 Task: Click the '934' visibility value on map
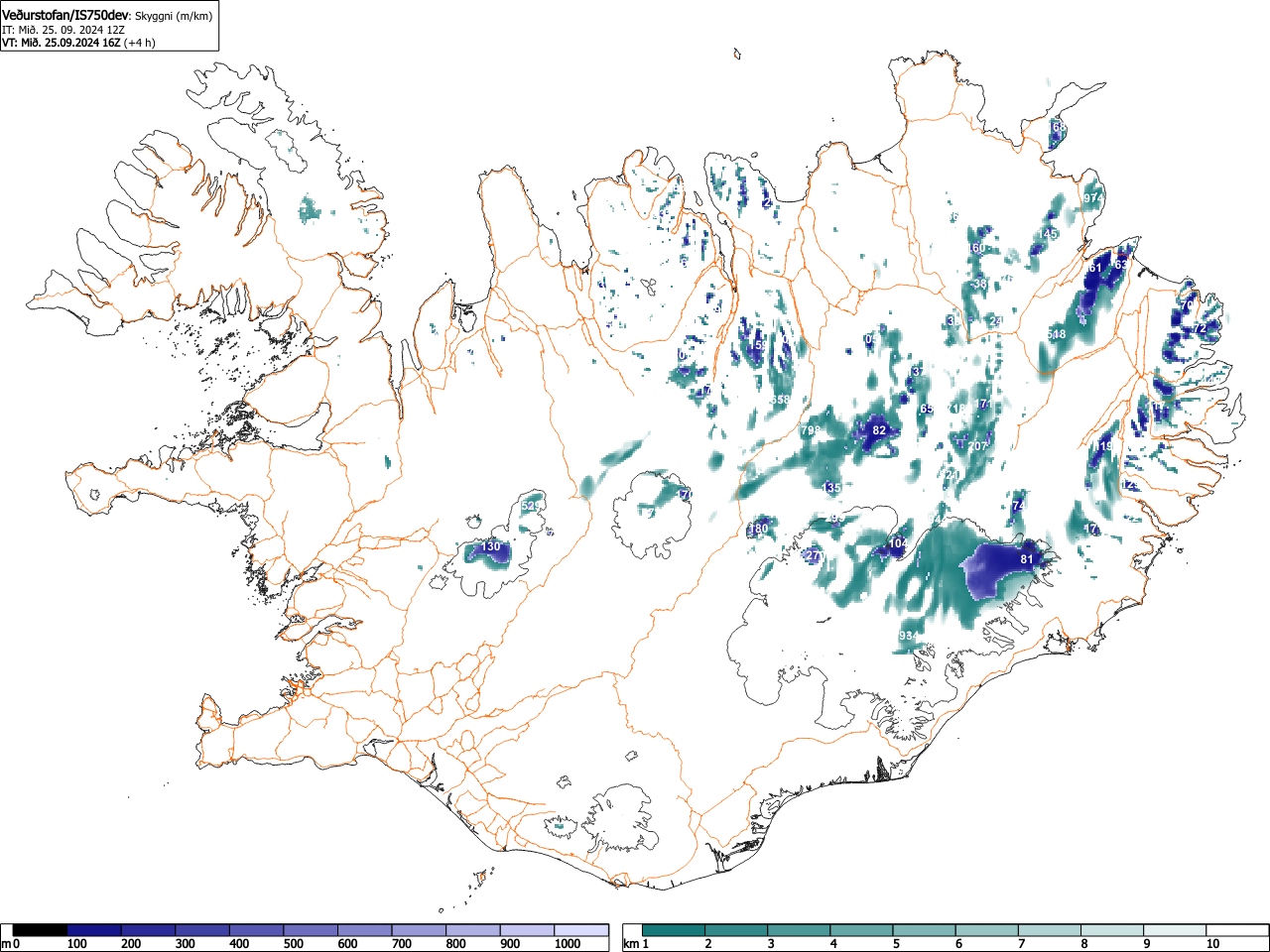pos(909,636)
